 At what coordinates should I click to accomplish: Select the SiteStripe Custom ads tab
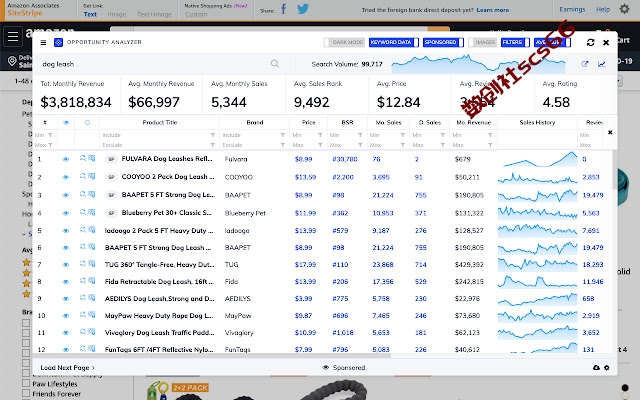click(x=196, y=14)
